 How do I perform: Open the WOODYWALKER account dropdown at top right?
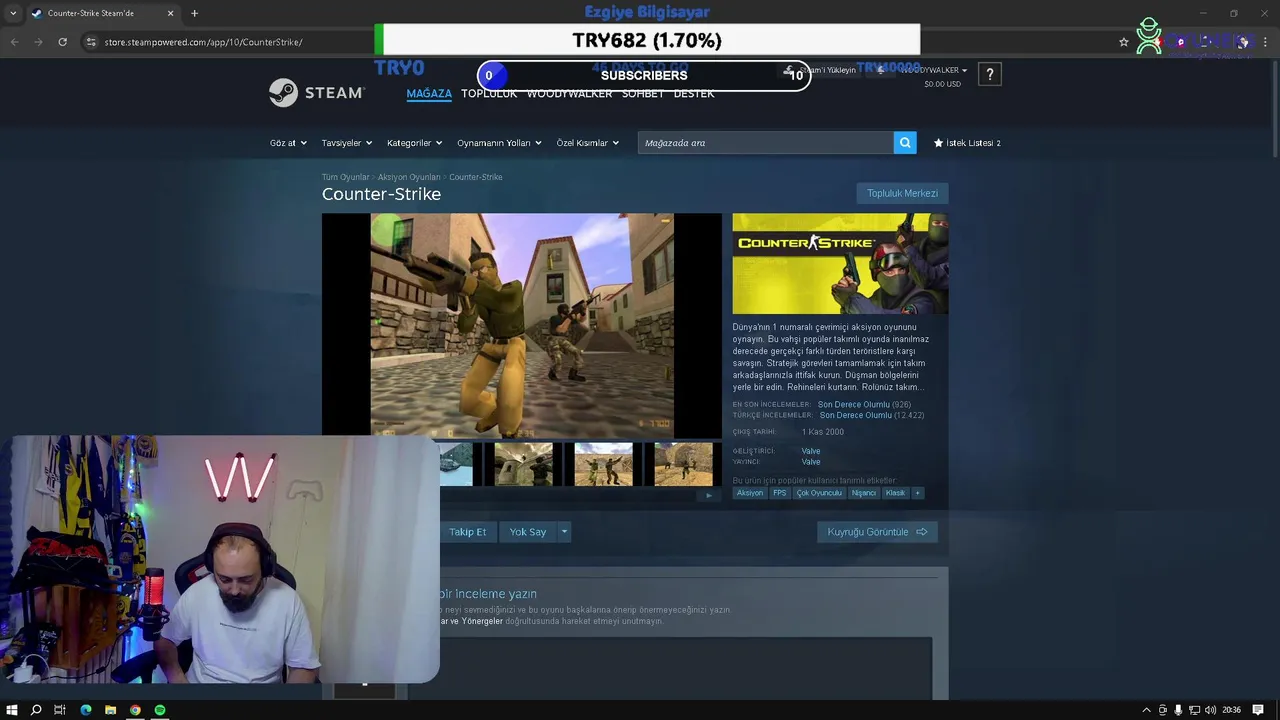click(934, 70)
